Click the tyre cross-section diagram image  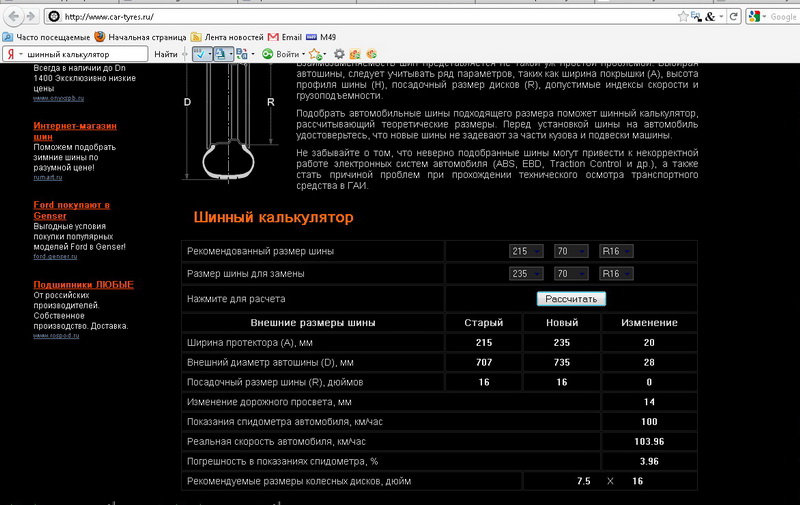(x=229, y=122)
